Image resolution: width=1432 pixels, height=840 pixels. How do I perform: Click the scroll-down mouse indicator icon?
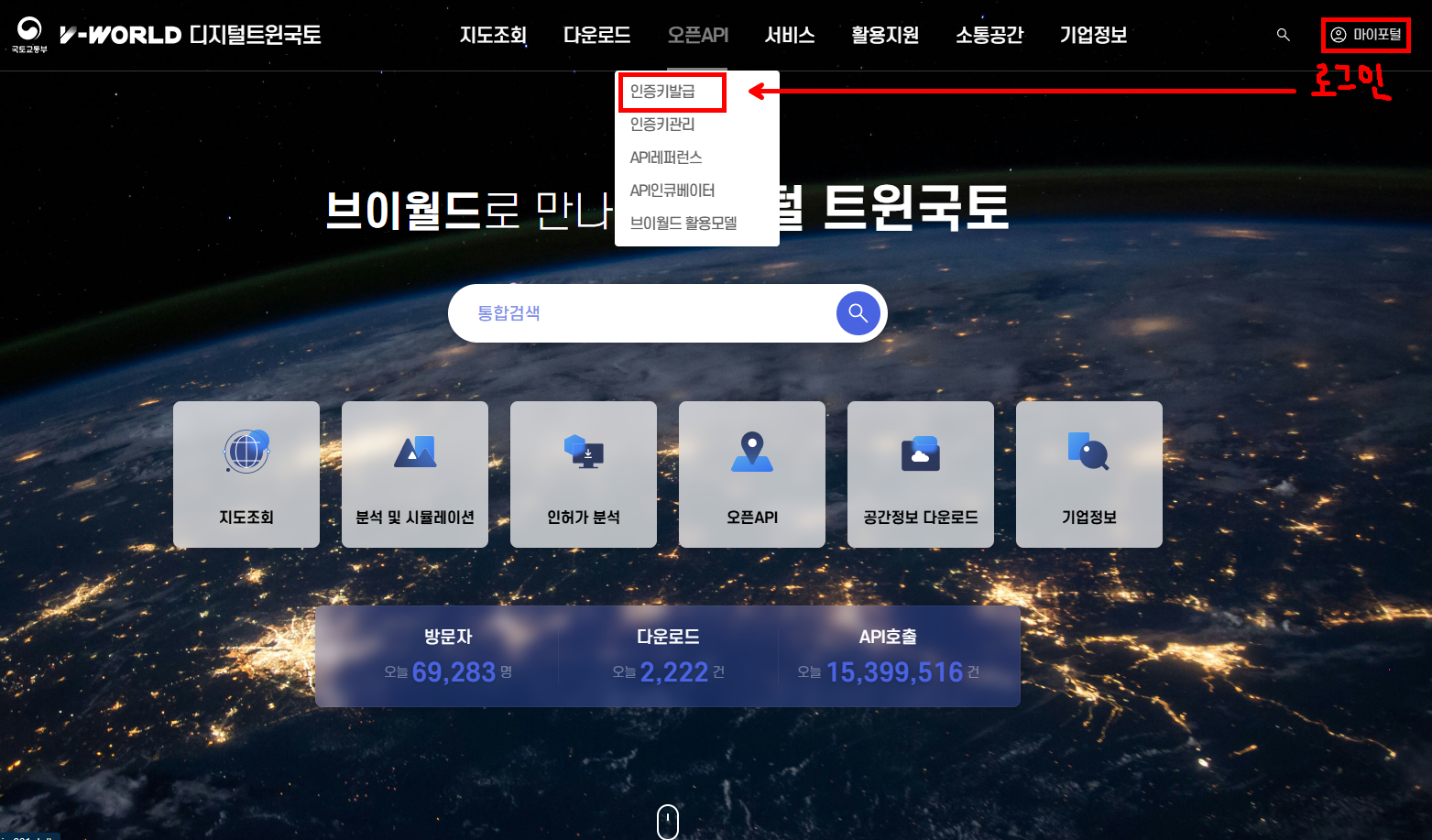668,822
